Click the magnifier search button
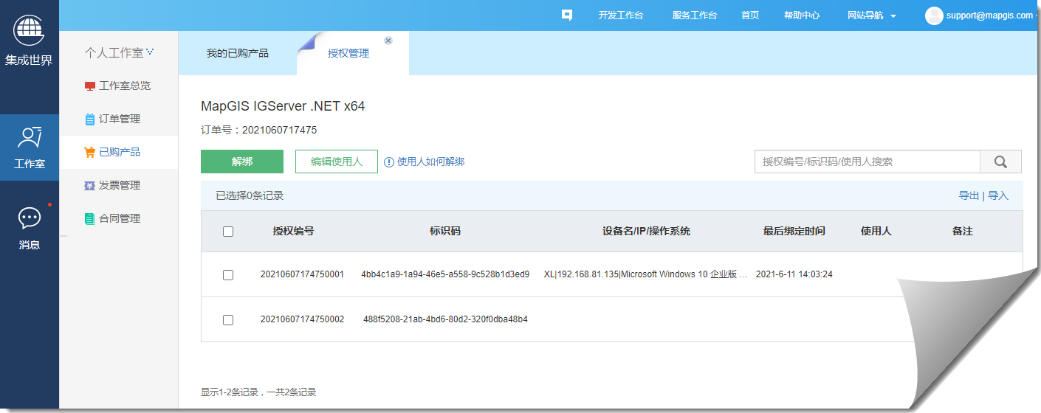Viewport: 1041px width, 413px height. click(x=1001, y=161)
